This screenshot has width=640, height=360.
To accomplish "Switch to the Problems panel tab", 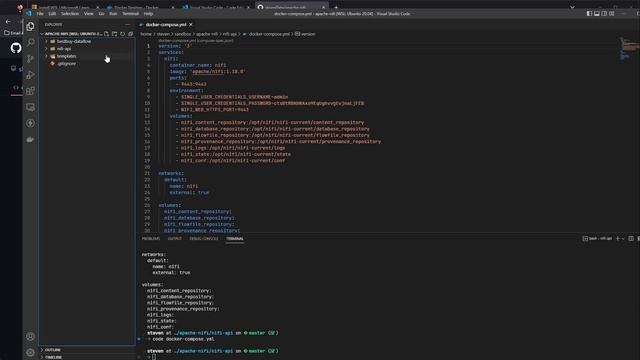I will tap(151, 239).
